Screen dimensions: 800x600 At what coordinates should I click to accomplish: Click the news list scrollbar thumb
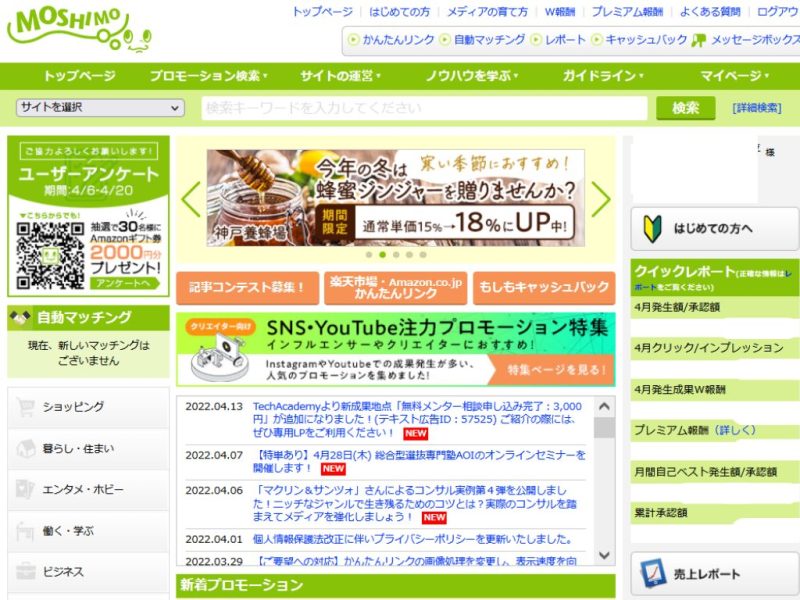[605, 428]
